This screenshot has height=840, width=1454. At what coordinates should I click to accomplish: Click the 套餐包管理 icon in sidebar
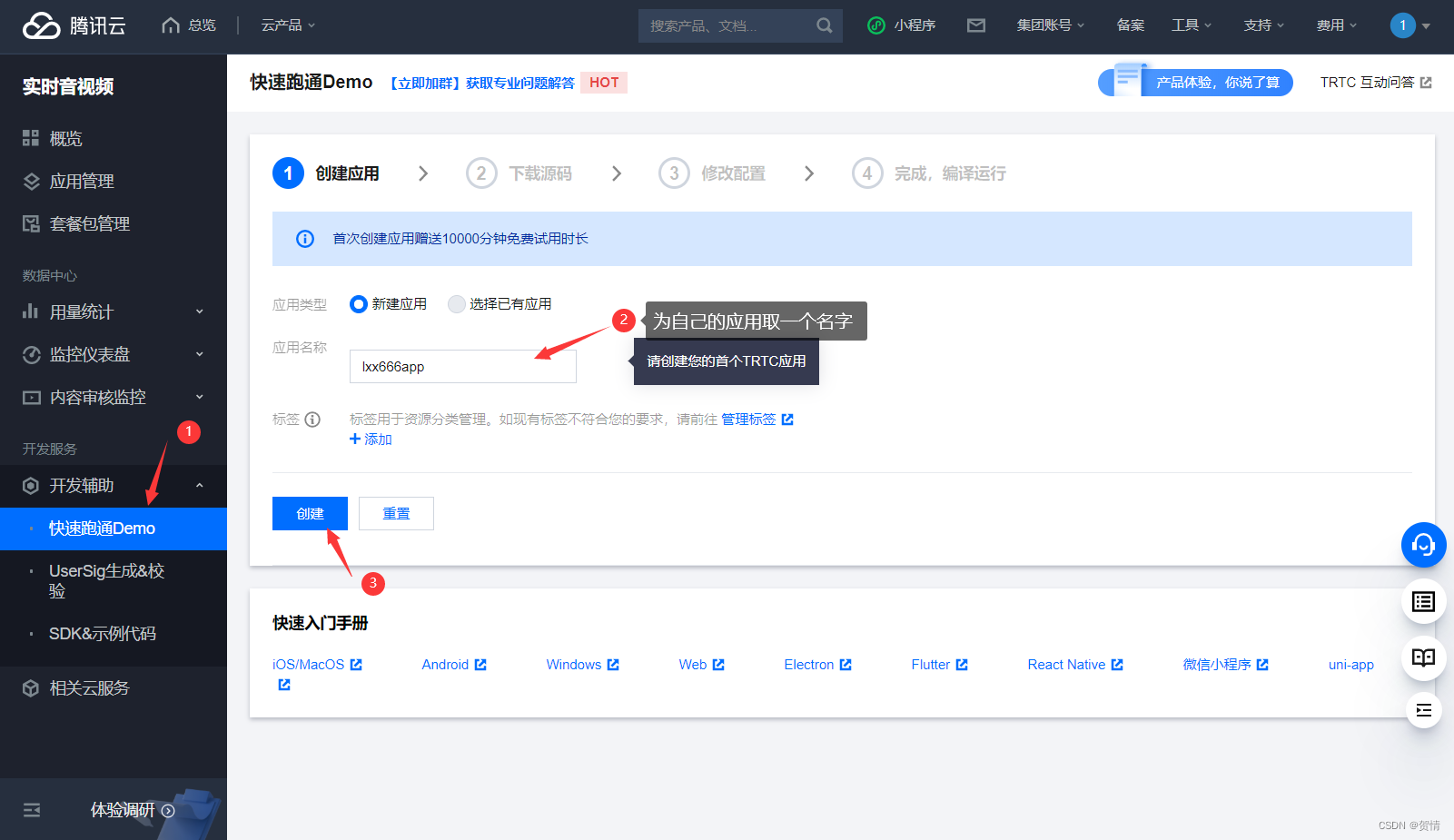pyautogui.click(x=31, y=223)
